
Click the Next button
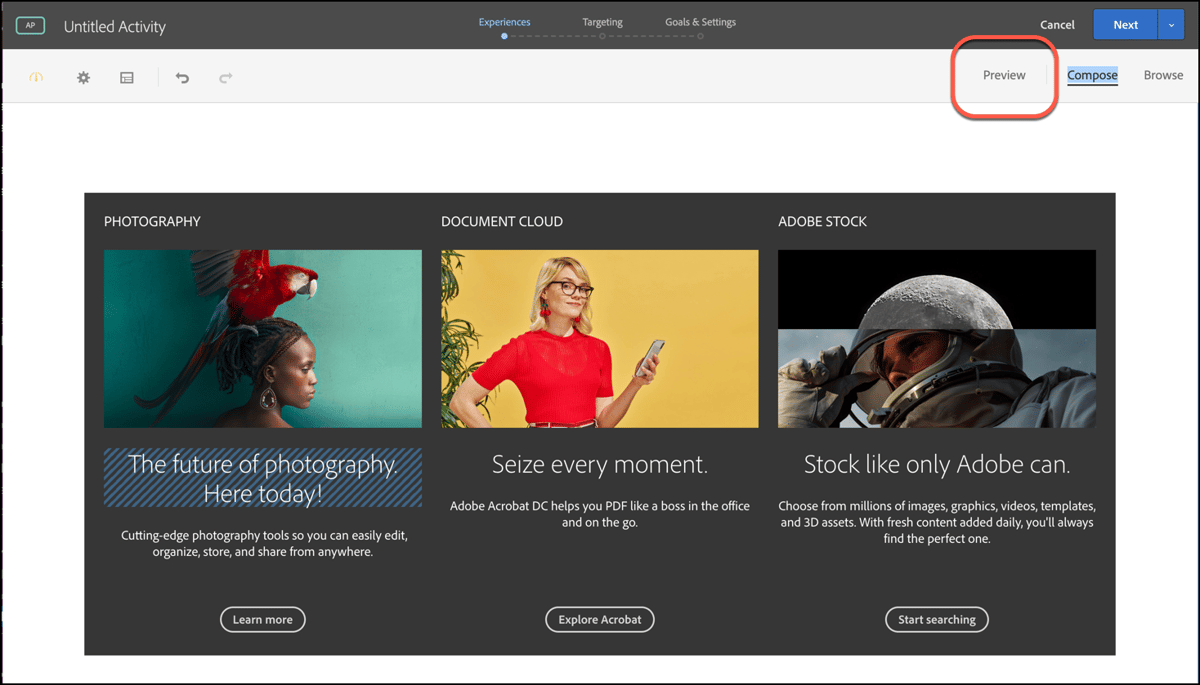click(x=1126, y=25)
